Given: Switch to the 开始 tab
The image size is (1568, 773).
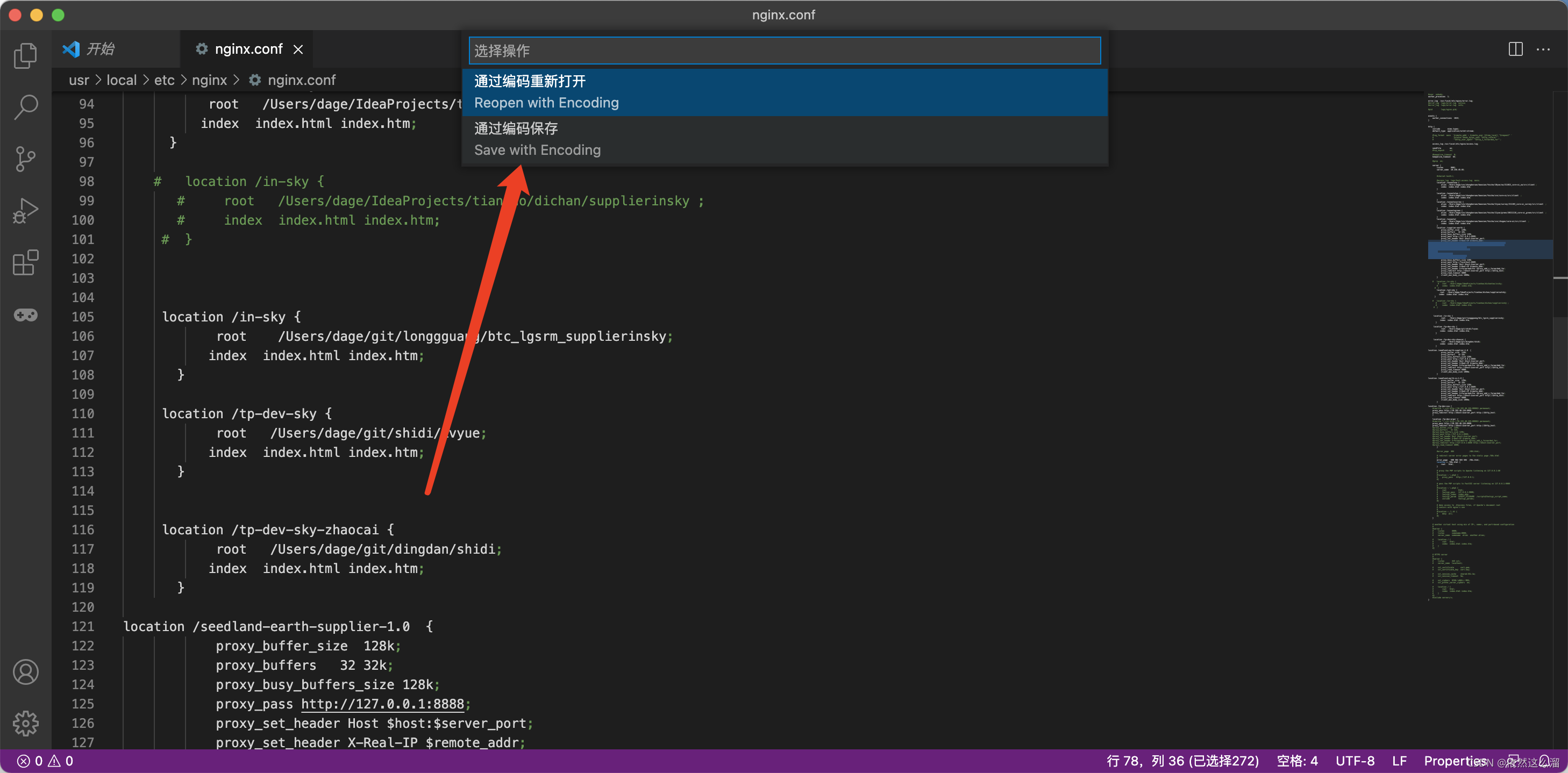Looking at the screenshot, I should [100, 49].
